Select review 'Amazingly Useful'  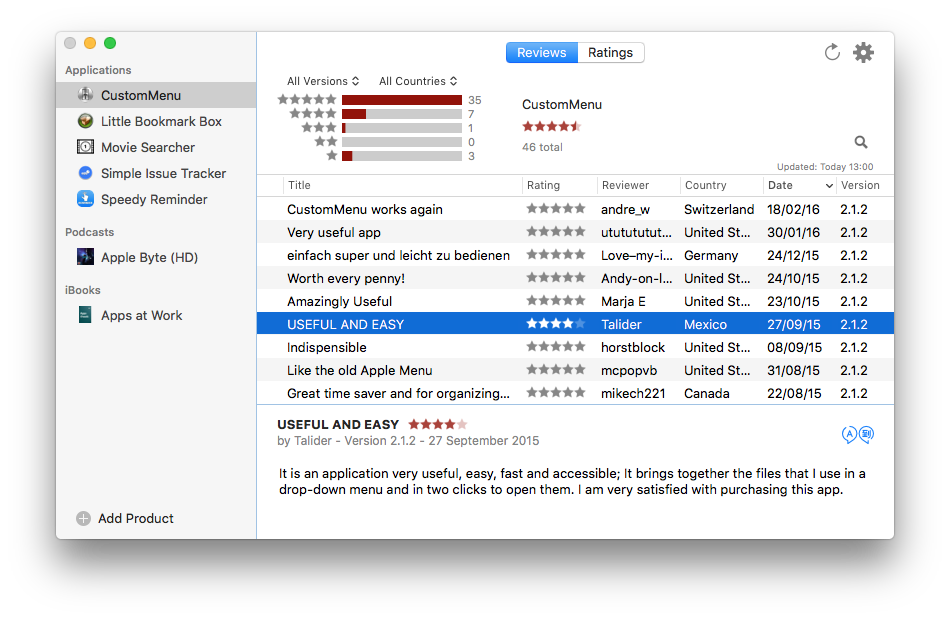click(576, 302)
